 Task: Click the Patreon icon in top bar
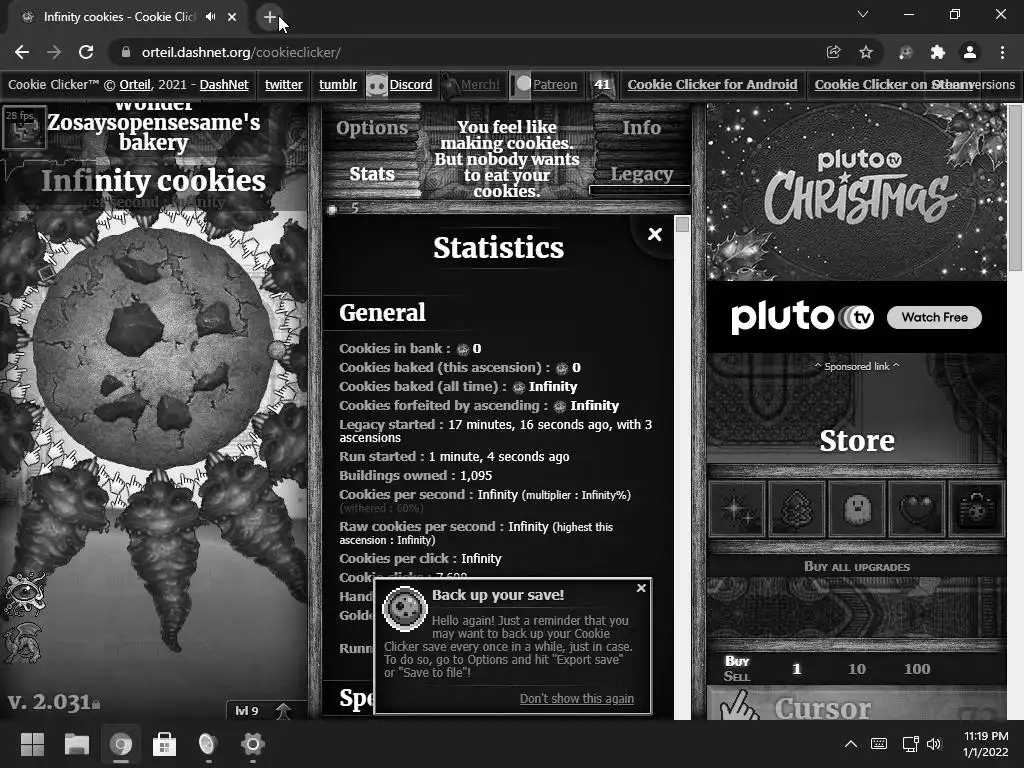[x=520, y=85]
